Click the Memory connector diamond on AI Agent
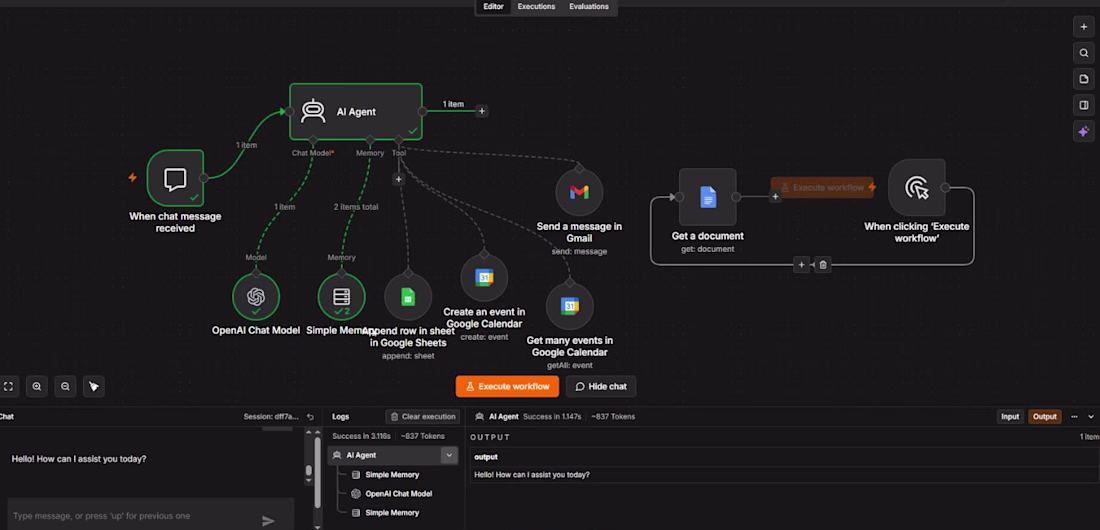 point(370,140)
